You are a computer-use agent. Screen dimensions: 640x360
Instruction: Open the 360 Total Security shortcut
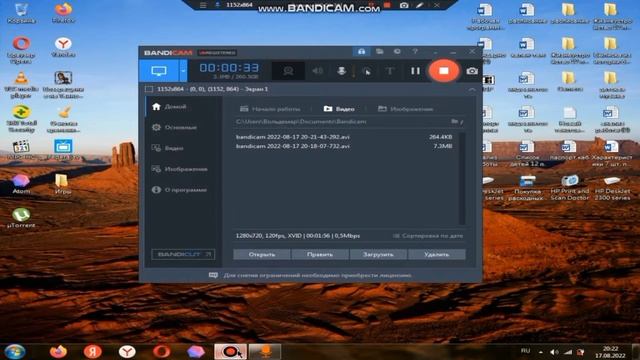coord(21,119)
